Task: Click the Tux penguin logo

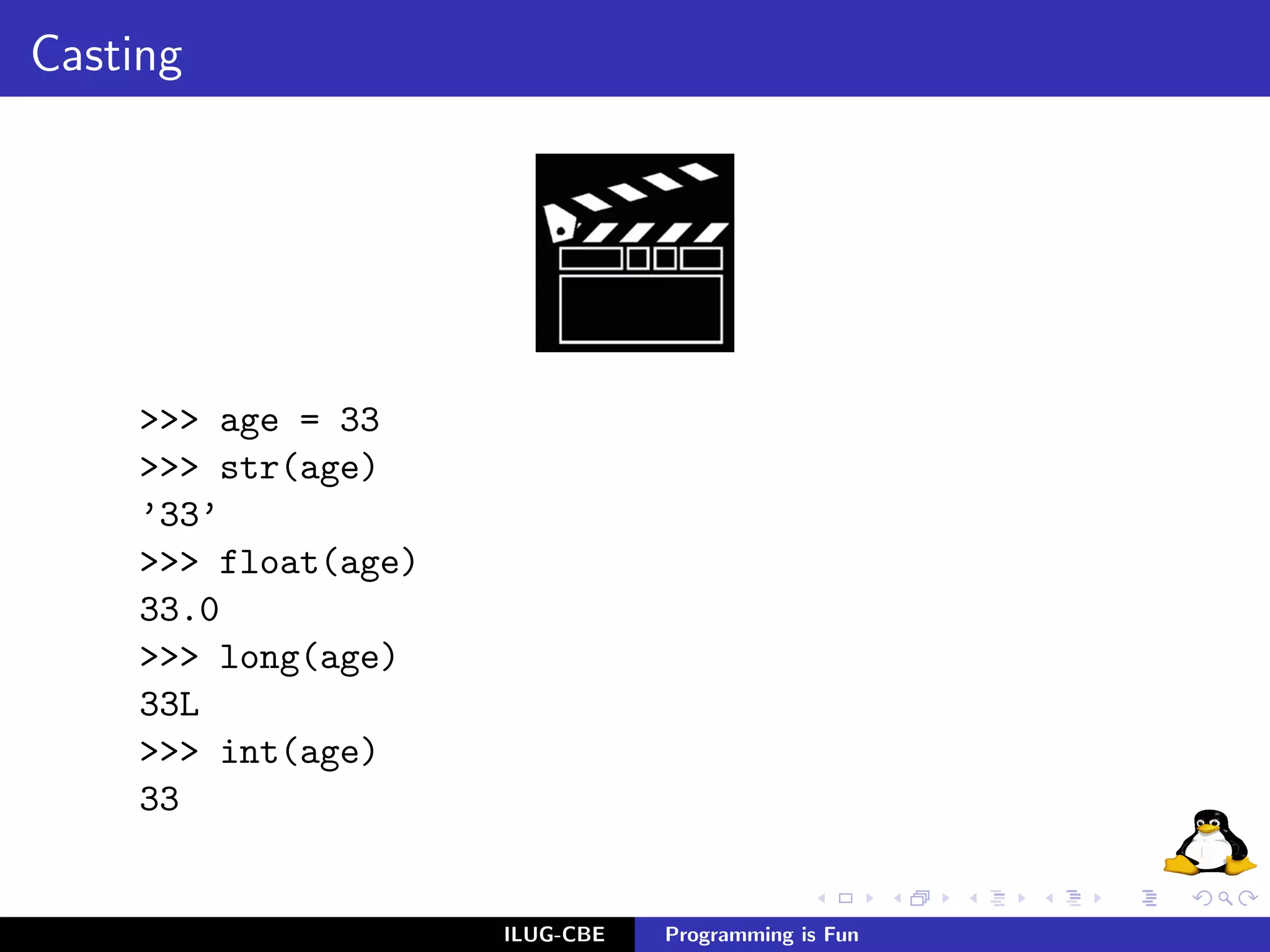Action: pyautogui.click(x=1209, y=843)
